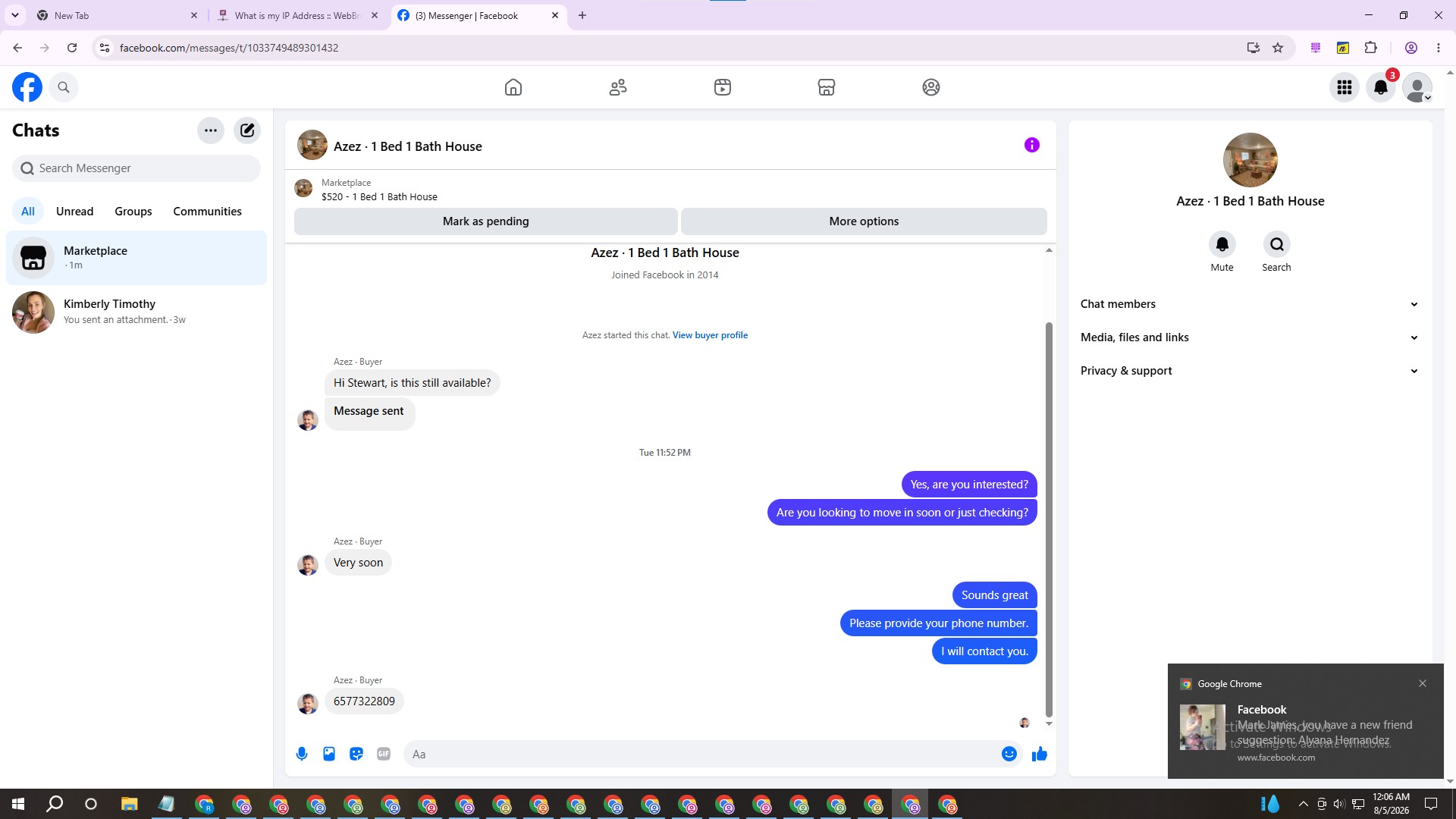Open the account profile avatar menu
The width and height of the screenshot is (1456, 819).
(1417, 87)
